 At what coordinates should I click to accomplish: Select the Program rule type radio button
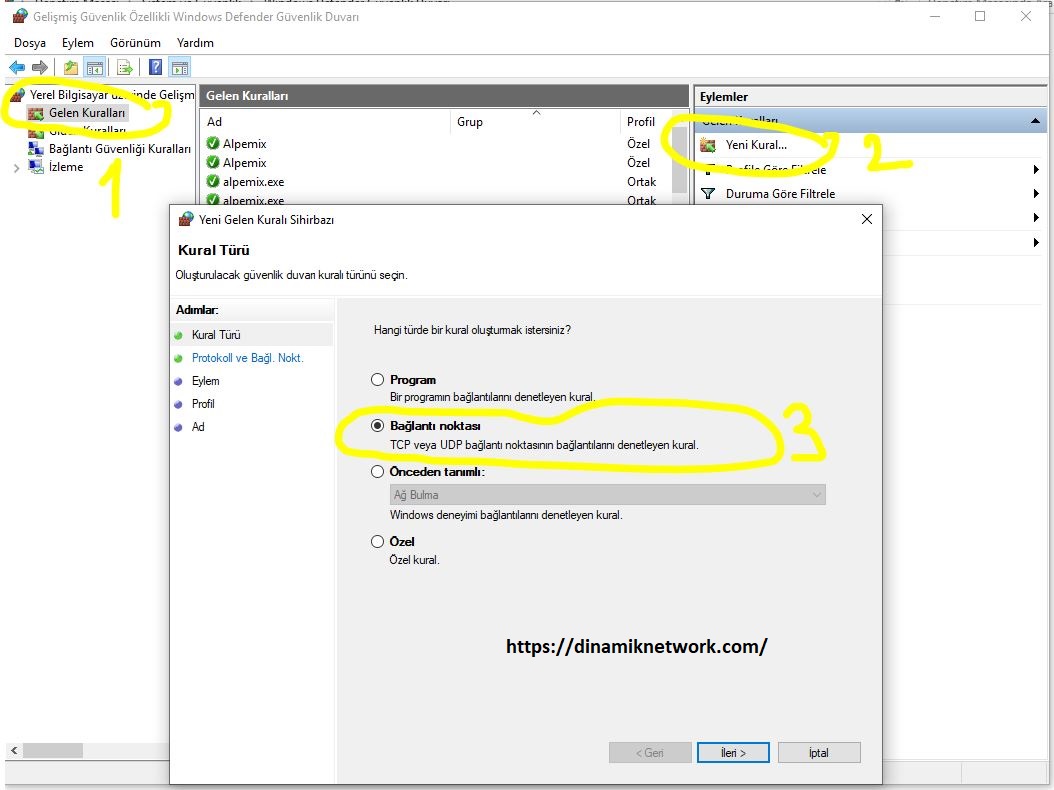pyautogui.click(x=378, y=379)
